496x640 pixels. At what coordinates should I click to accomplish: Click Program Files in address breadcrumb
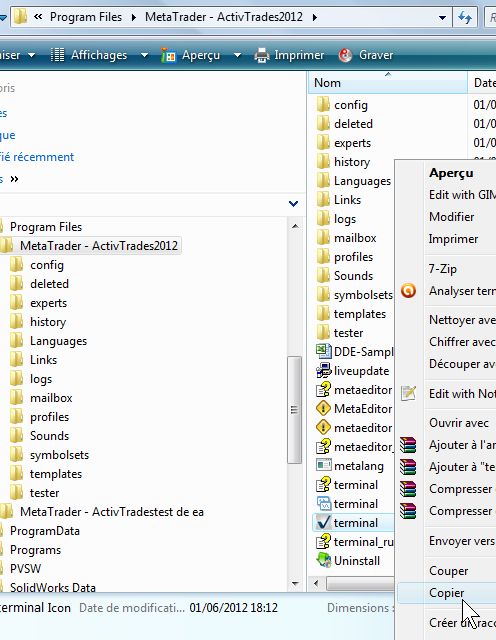point(86,17)
